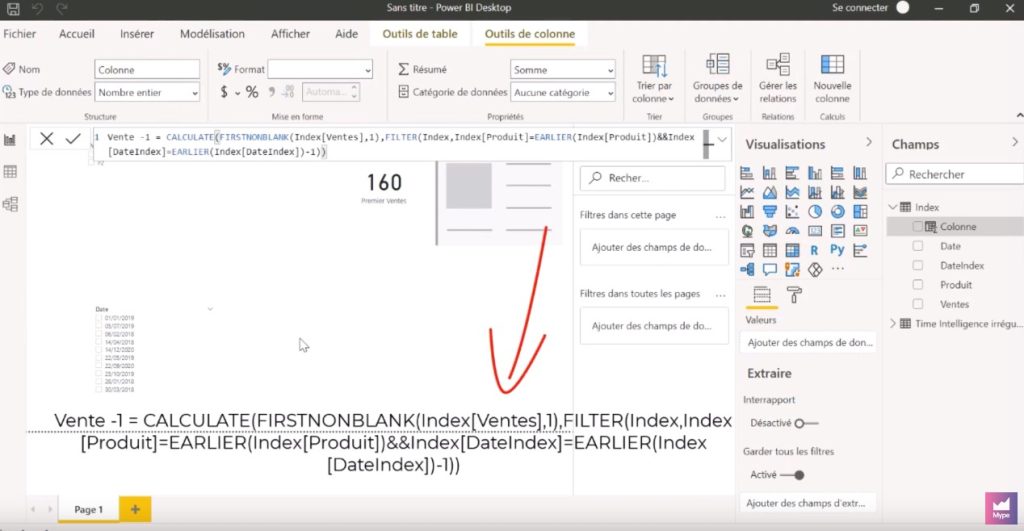Select the area chart visual
This screenshot has width=1024, height=531.
click(770, 193)
